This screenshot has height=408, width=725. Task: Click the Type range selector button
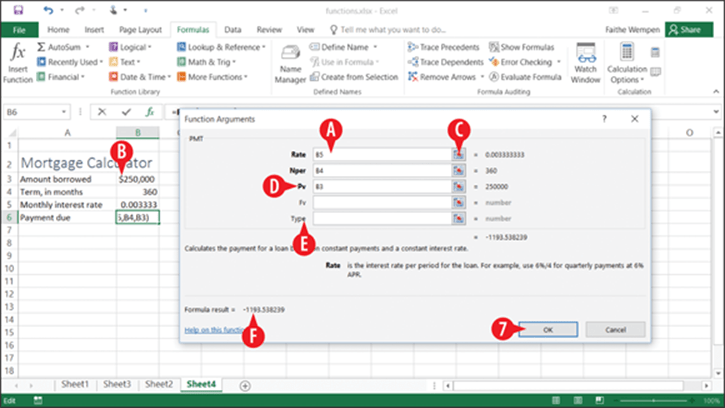coord(458,218)
